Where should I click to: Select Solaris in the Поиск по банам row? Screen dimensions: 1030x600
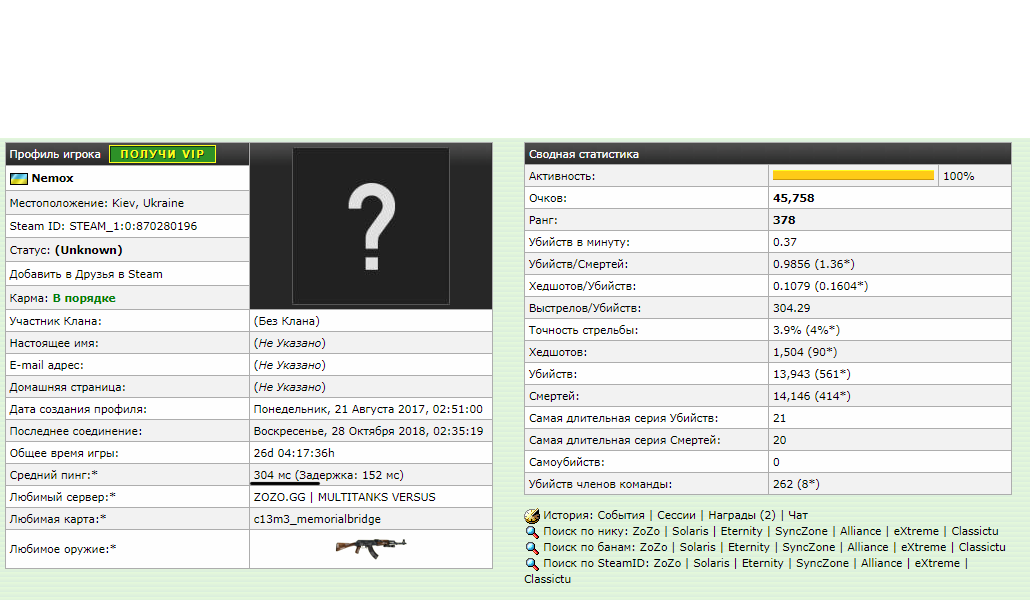[697, 547]
